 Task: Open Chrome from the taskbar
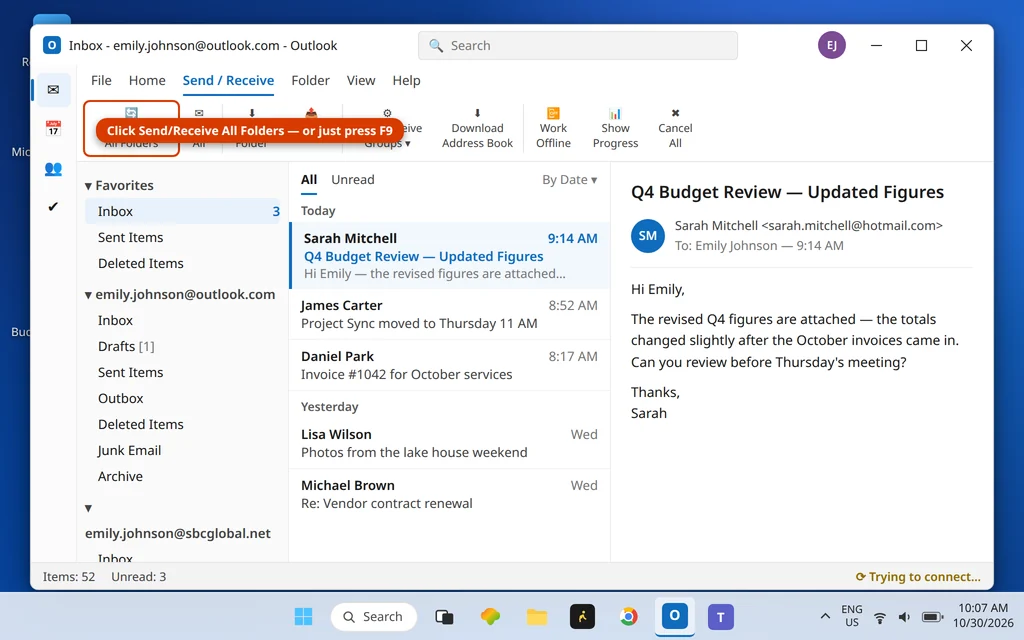pos(628,616)
